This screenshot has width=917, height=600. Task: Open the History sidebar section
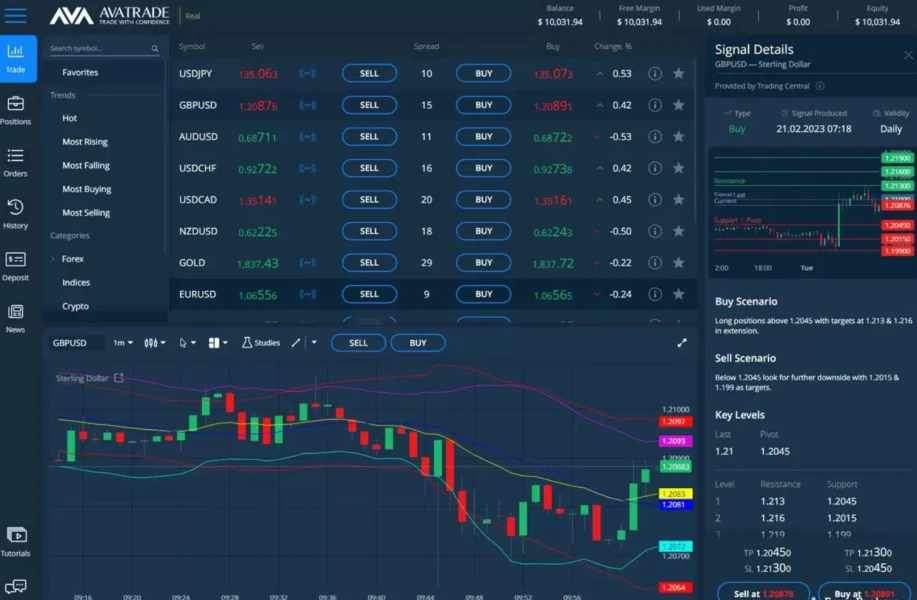click(15, 214)
